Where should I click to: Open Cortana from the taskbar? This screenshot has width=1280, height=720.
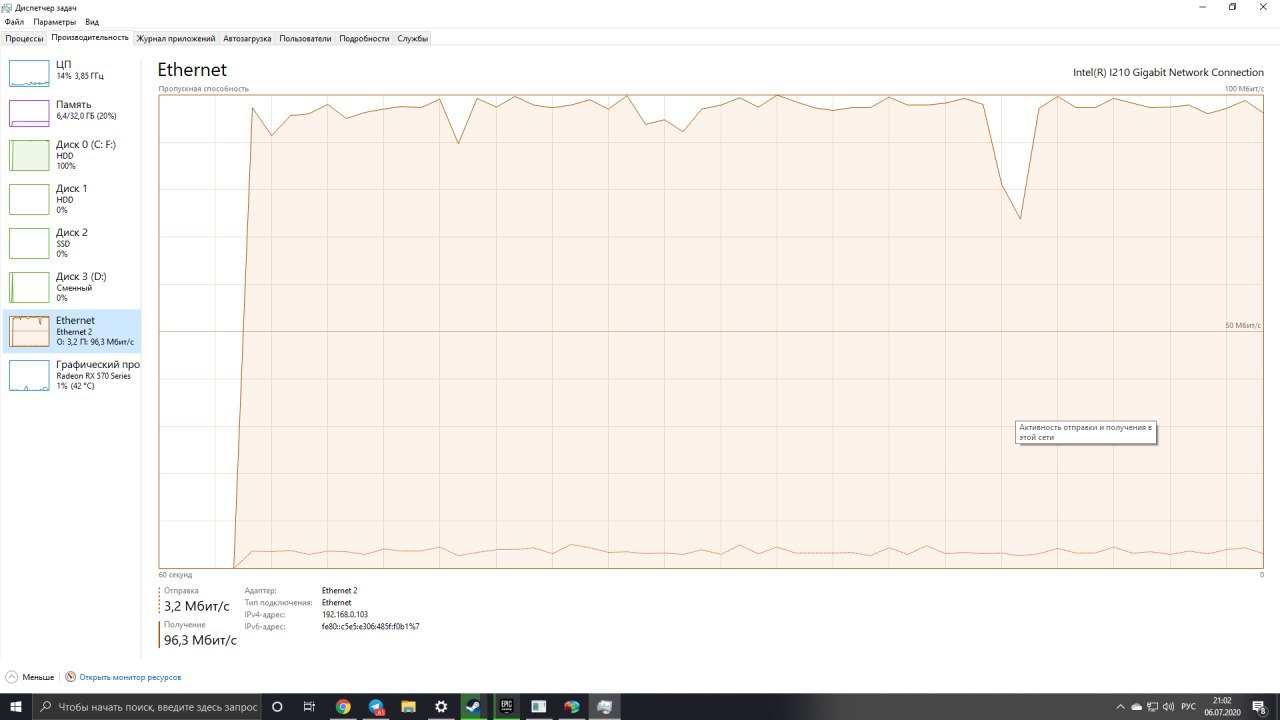tap(277, 706)
